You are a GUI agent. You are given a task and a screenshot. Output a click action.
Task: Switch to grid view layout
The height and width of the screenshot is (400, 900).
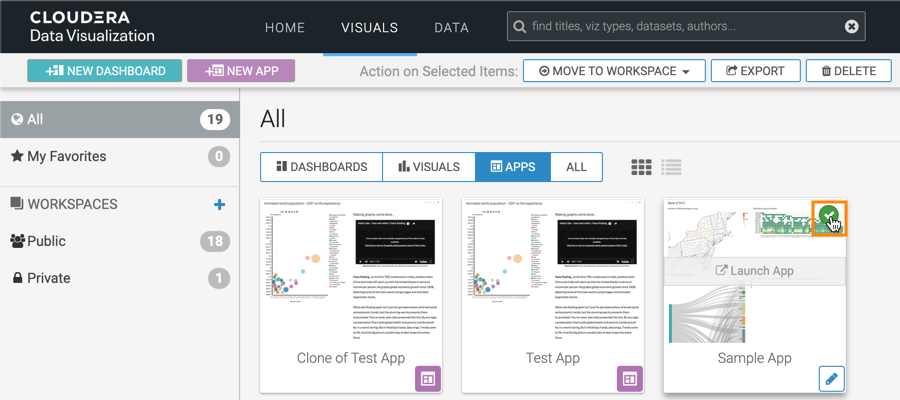point(642,167)
